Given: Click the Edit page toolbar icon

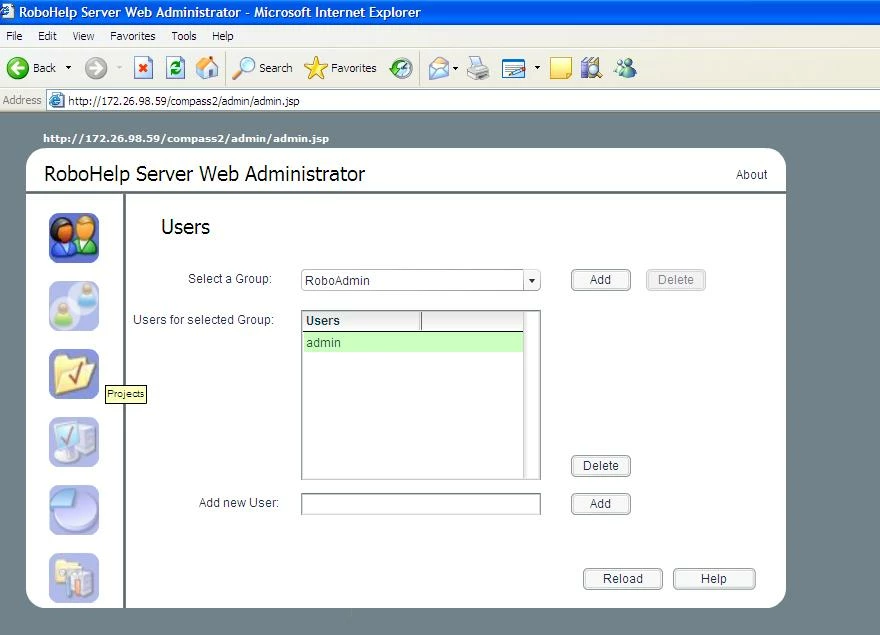Looking at the screenshot, I should coord(514,68).
